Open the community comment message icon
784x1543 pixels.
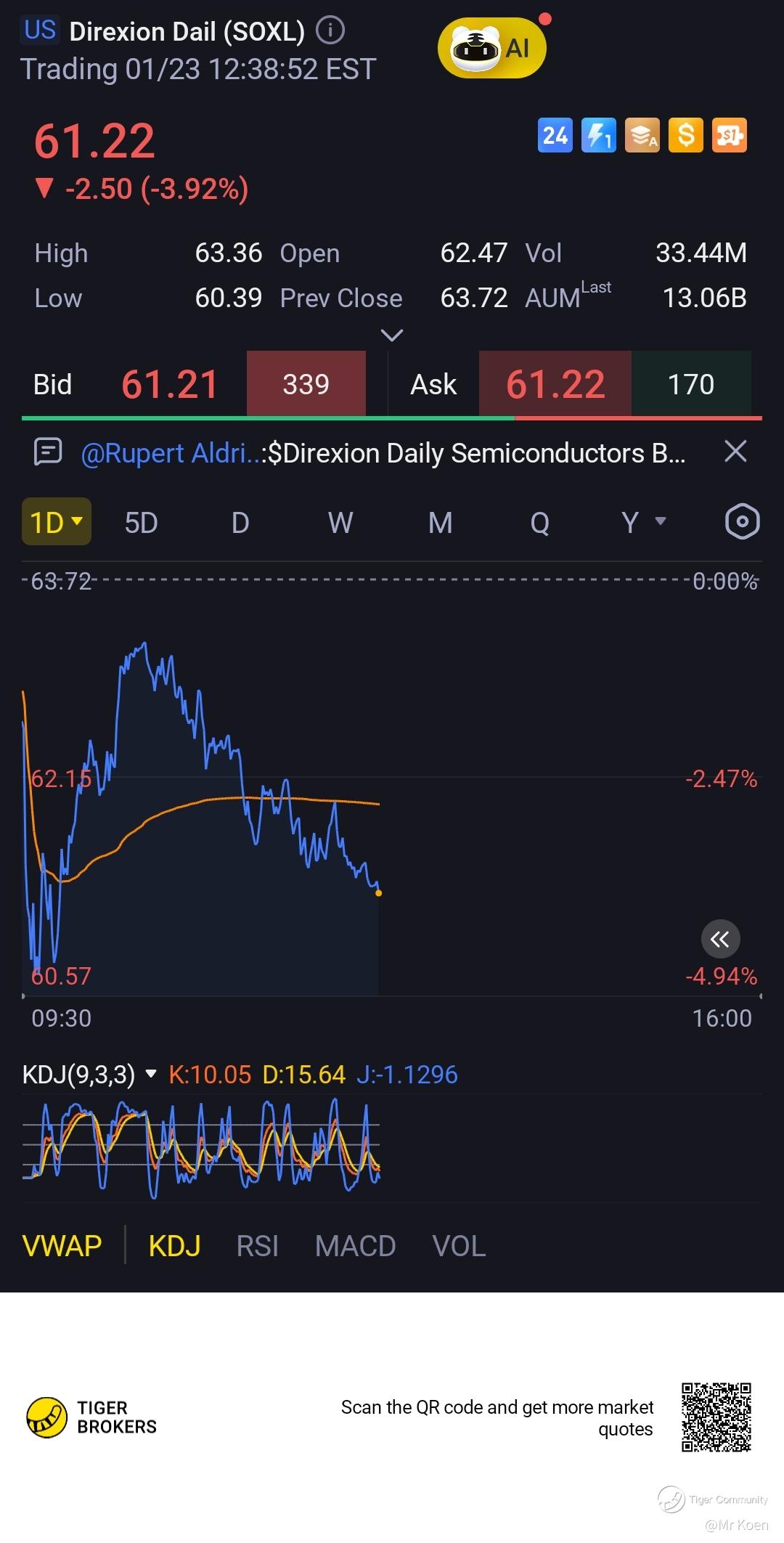(x=48, y=452)
